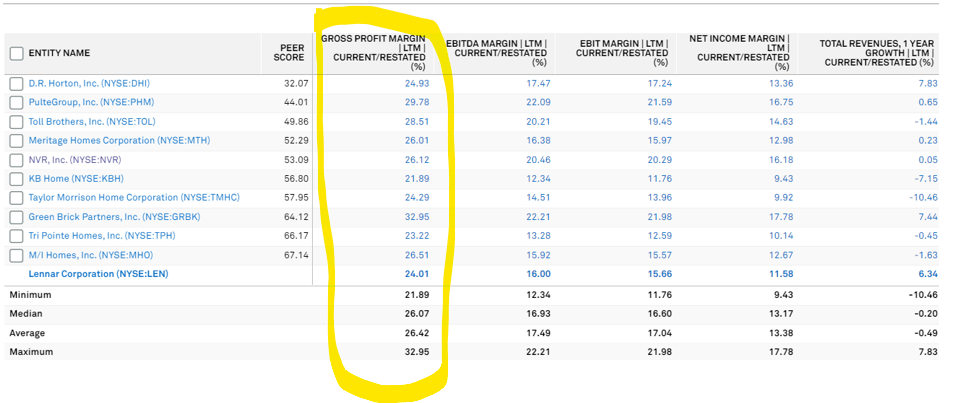Screen dimensions: 961x403
Task: Sort by Total Revenues 1 Year Growth header
Action: [876, 53]
